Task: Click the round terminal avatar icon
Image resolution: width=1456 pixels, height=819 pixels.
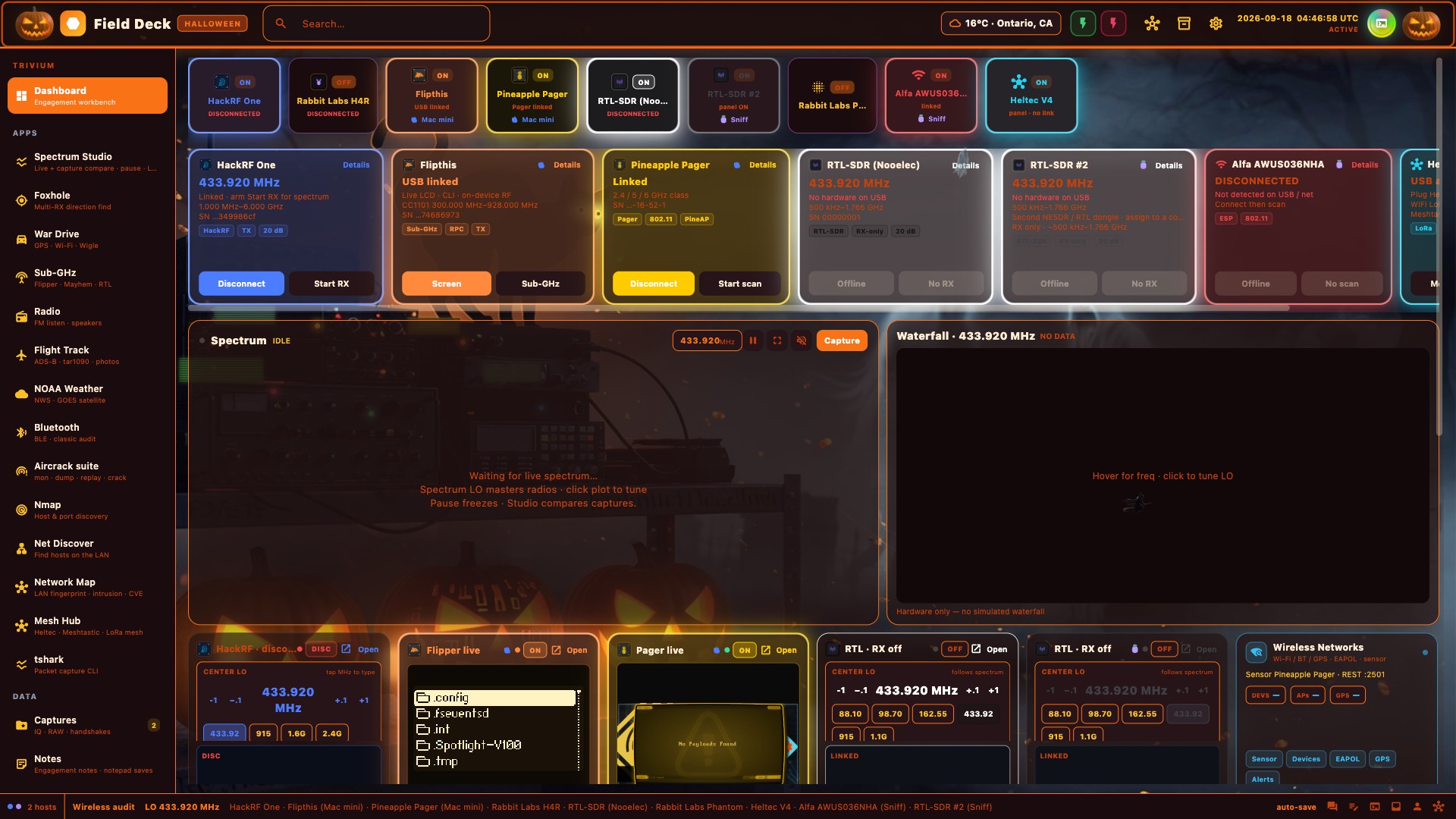Action: (1381, 24)
